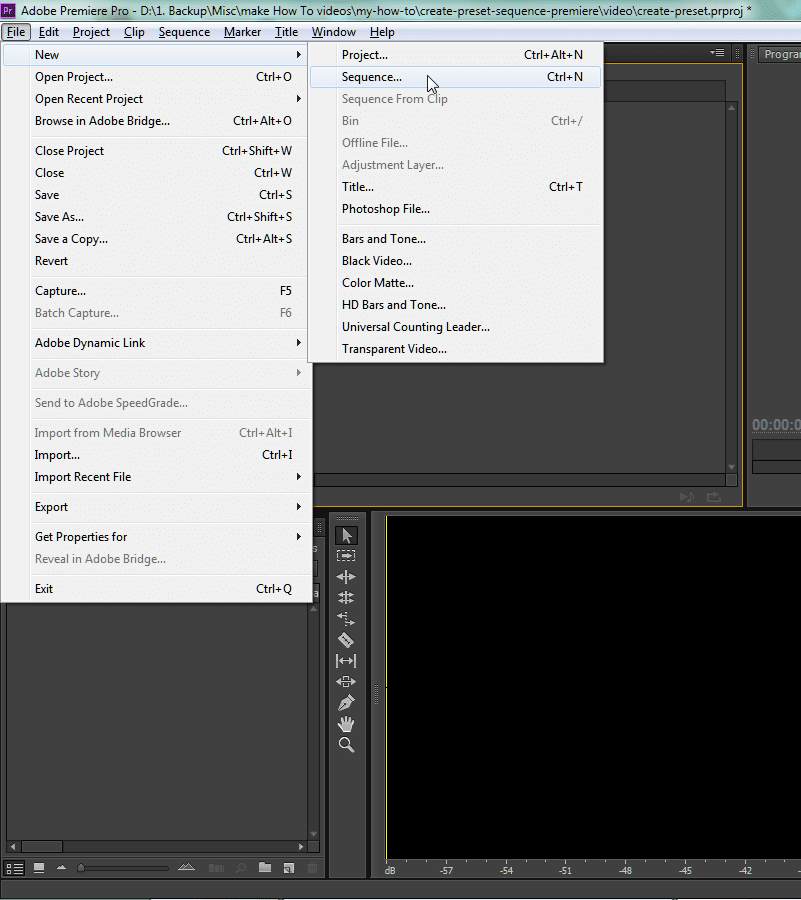Image resolution: width=801 pixels, height=900 pixels.
Task: Click the Find magnifier icon in Project panel
Action: (x=241, y=868)
